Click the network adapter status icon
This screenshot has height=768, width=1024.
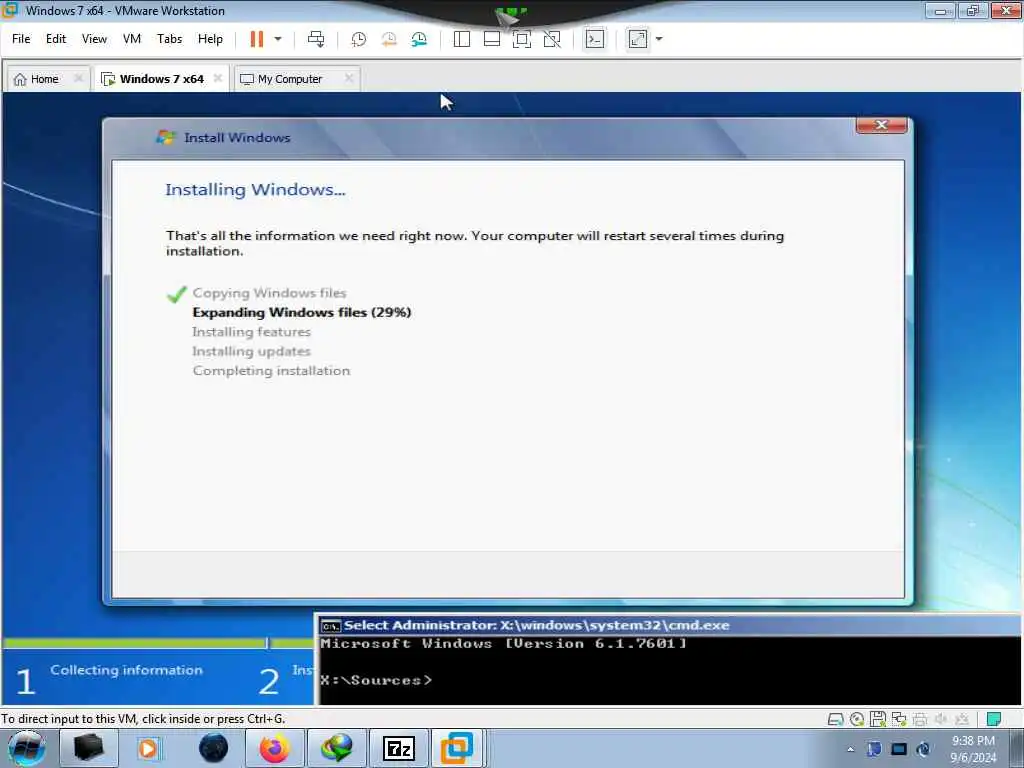(899, 719)
